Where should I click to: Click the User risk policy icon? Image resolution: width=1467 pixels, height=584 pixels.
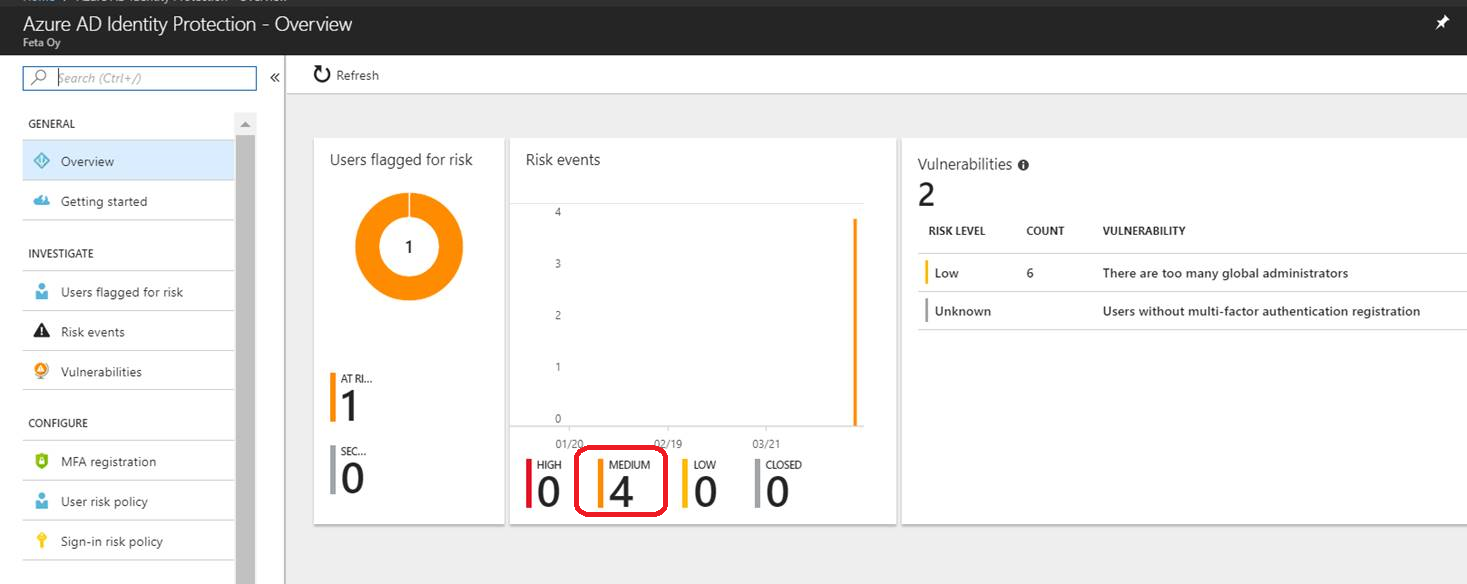point(39,500)
